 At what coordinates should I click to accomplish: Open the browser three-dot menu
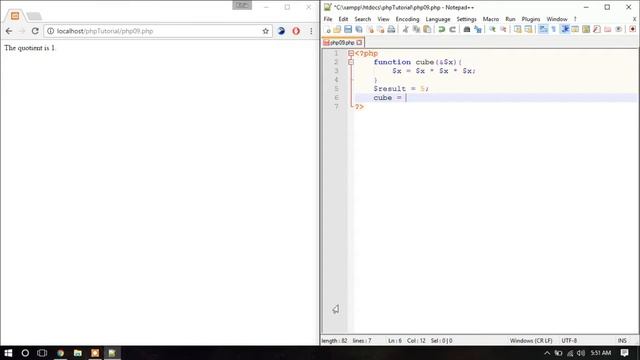pos(311,31)
